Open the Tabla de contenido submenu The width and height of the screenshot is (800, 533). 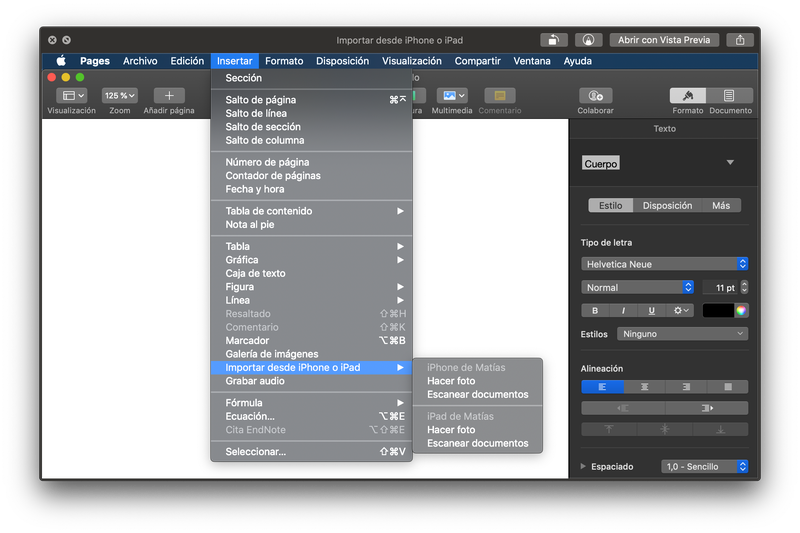311,211
